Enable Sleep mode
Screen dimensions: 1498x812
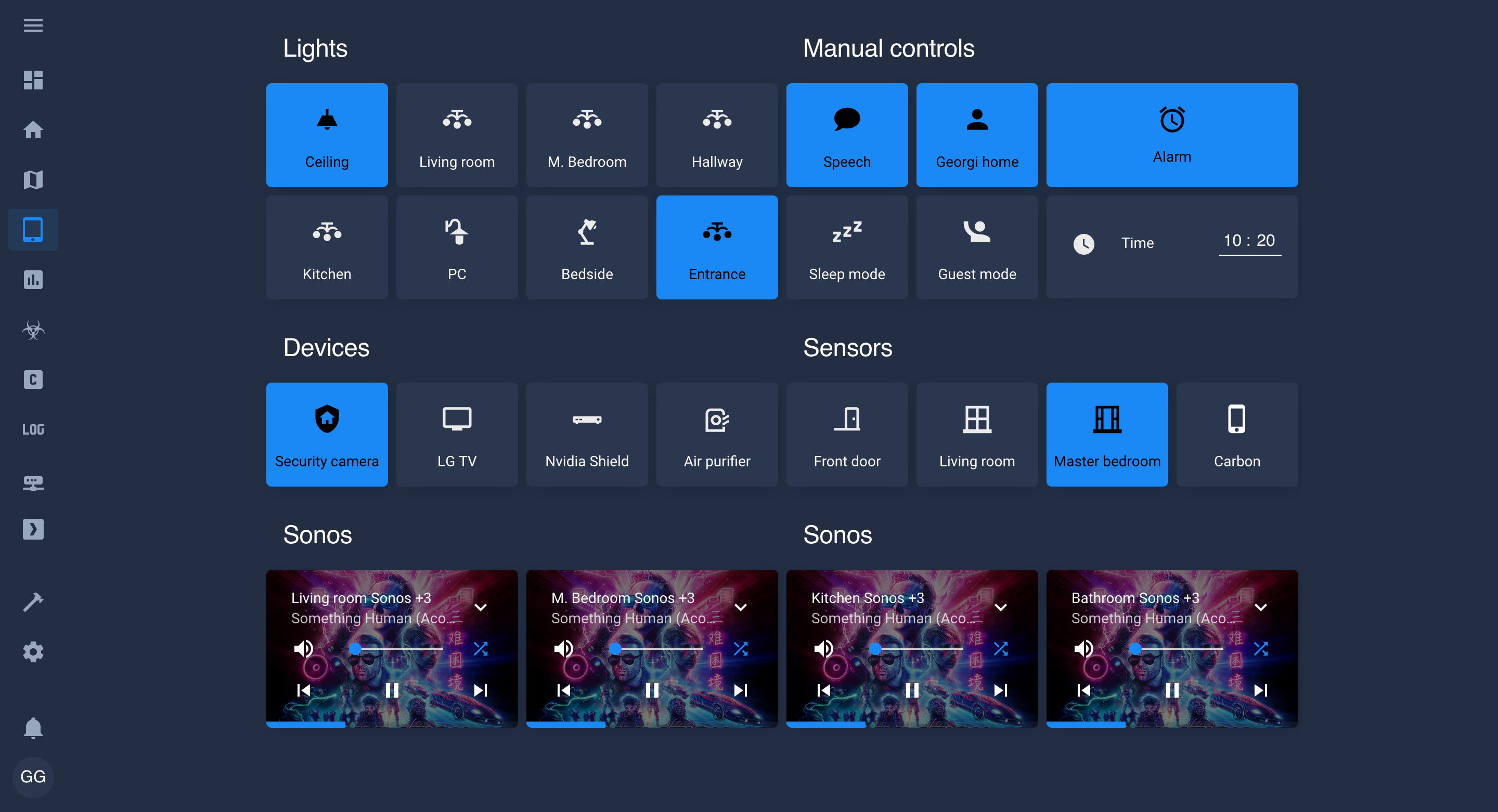pos(847,247)
